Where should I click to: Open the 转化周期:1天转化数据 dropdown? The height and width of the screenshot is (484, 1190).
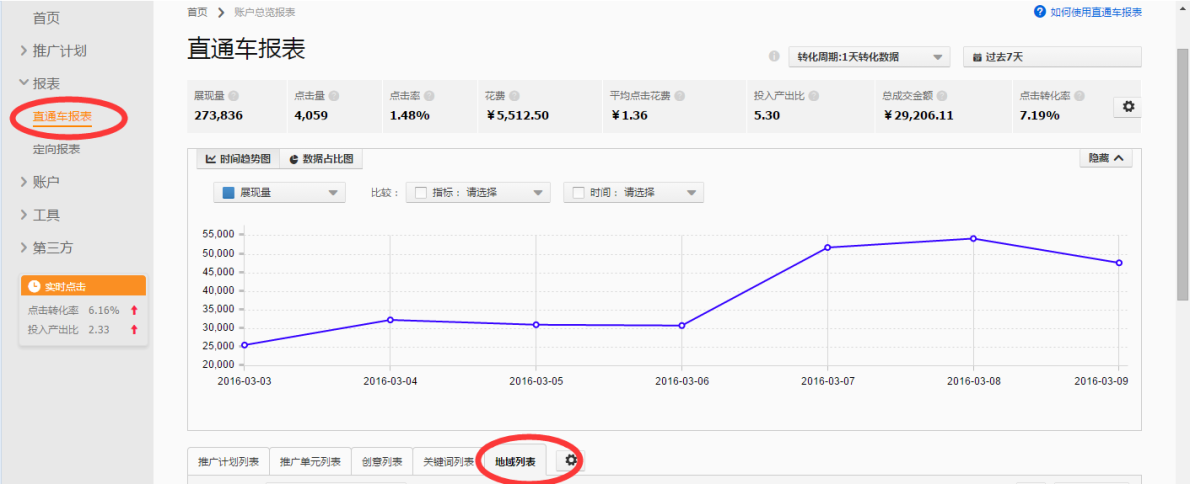pyautogui.click(x=870, y=57)
